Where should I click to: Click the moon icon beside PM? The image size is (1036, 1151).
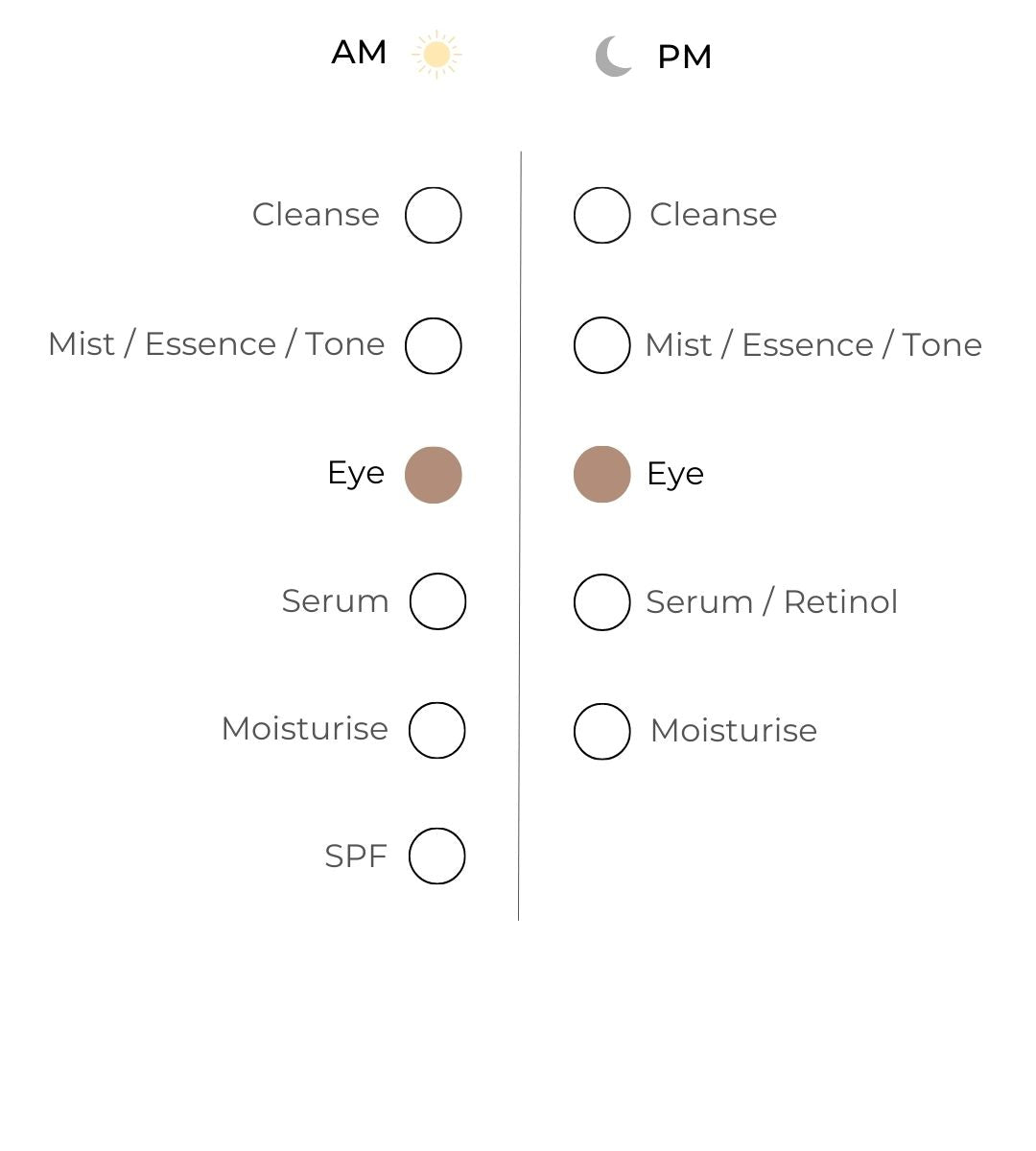coord(614,57)
